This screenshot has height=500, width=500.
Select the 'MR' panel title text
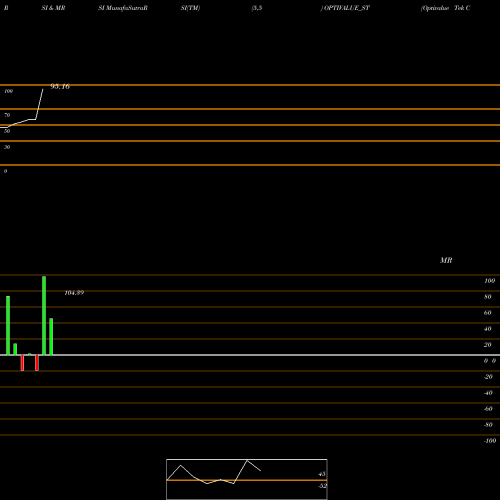pos(446,260)
